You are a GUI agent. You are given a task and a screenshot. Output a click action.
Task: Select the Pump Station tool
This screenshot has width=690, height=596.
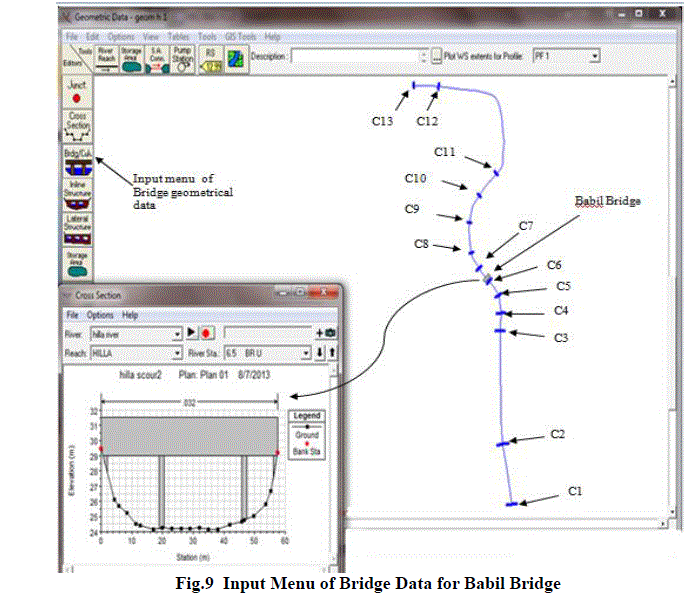(x=183, y=57)
